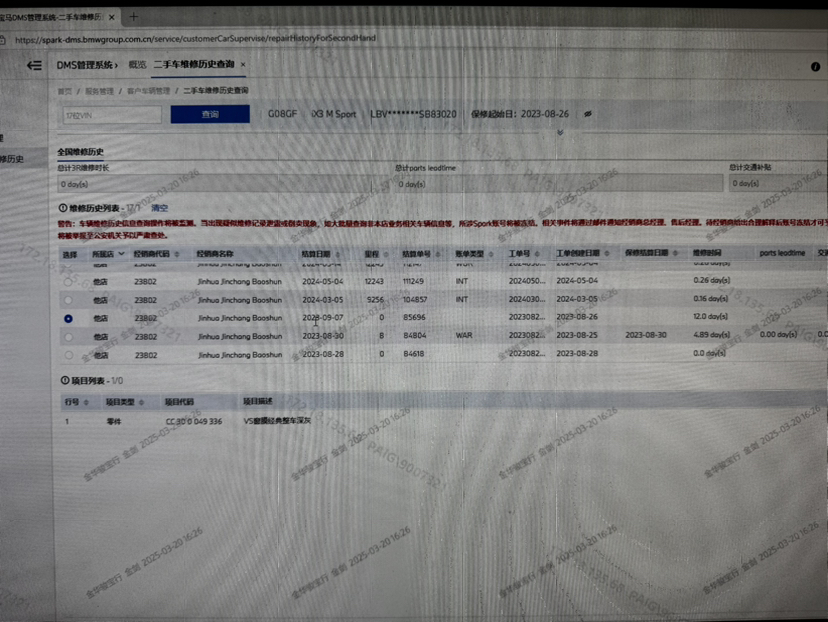Click settlement number 111249
Screen dimensions: 828x622
(x=413, y=281)
